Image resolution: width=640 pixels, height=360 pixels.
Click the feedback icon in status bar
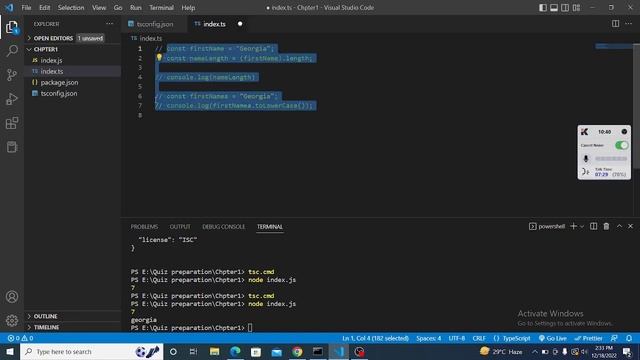point(614,338)
